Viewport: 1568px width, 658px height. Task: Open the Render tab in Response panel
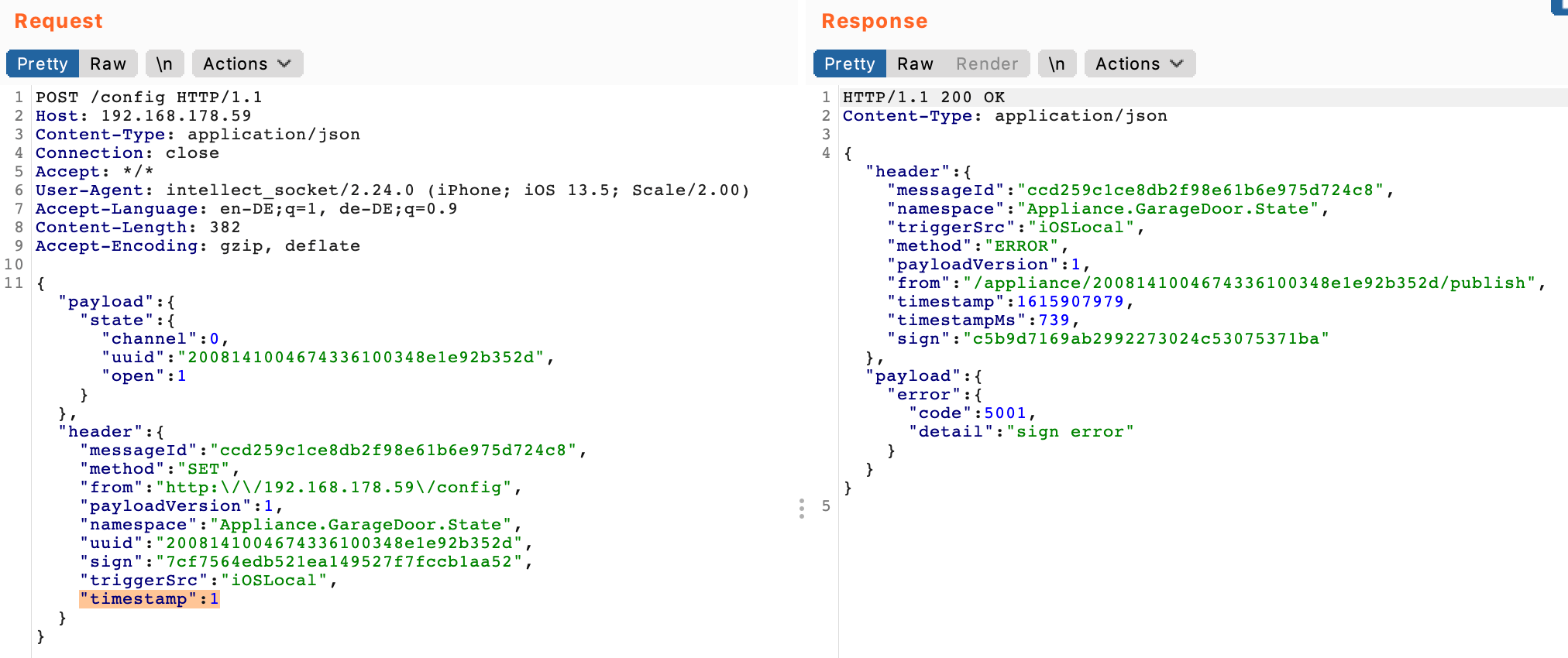pyautogui.click(x=987, y=63)
